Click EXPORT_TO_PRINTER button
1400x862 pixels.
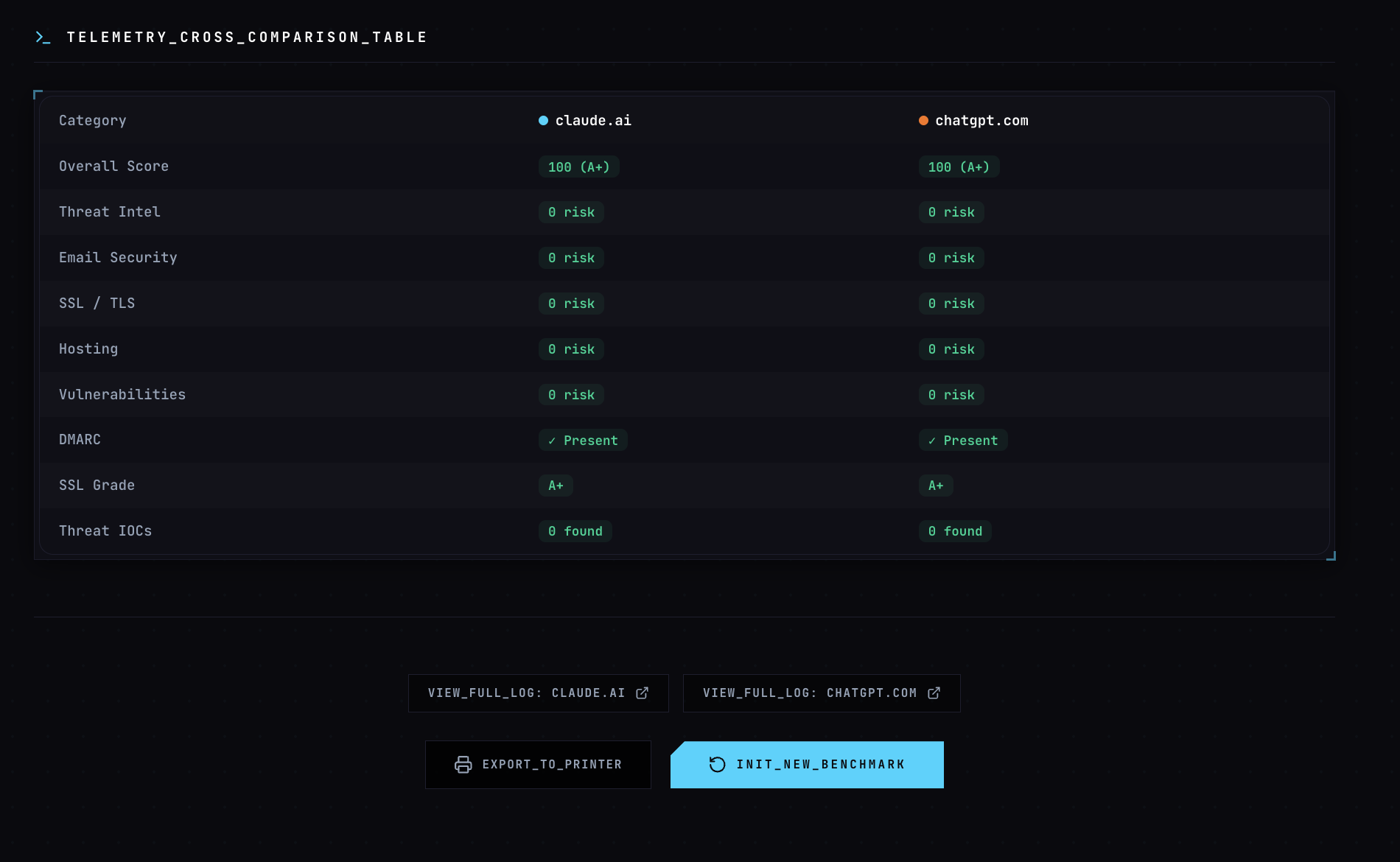(538, 765)
